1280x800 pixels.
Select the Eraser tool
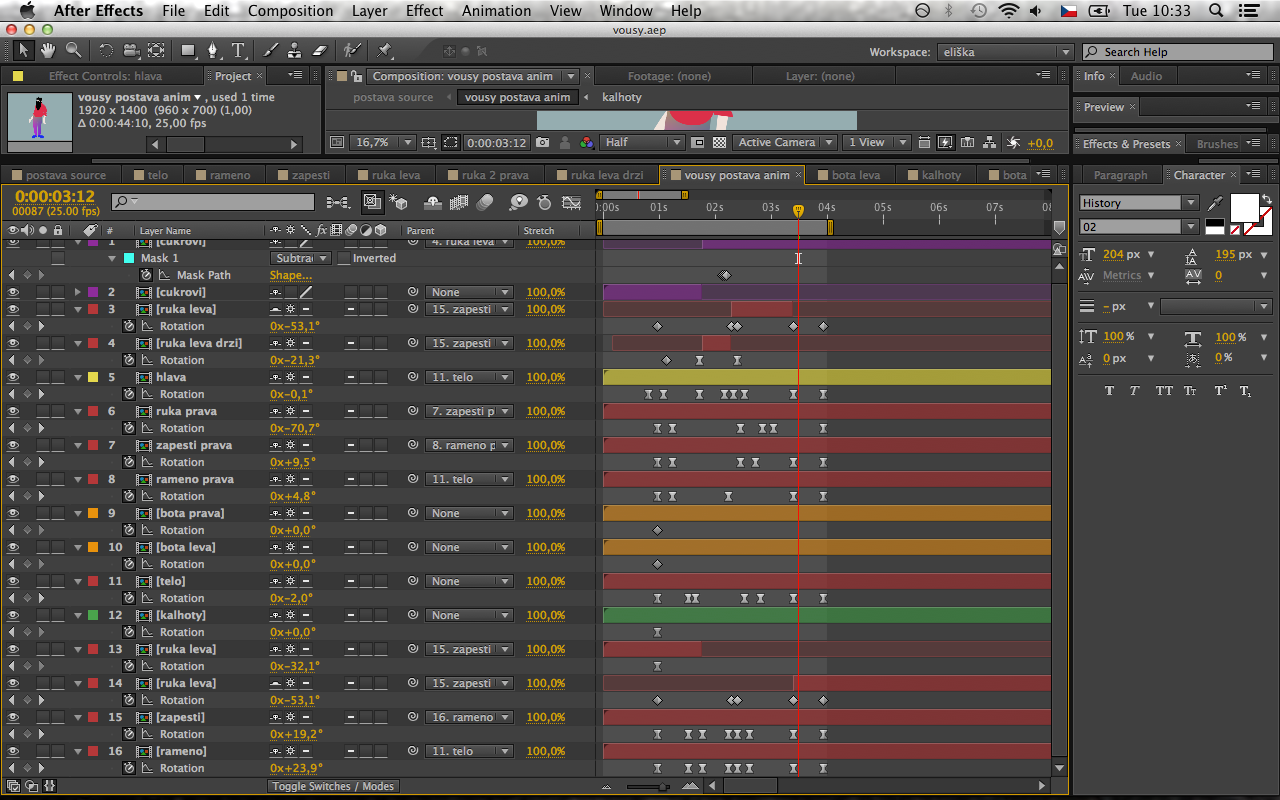coord(320,50)
